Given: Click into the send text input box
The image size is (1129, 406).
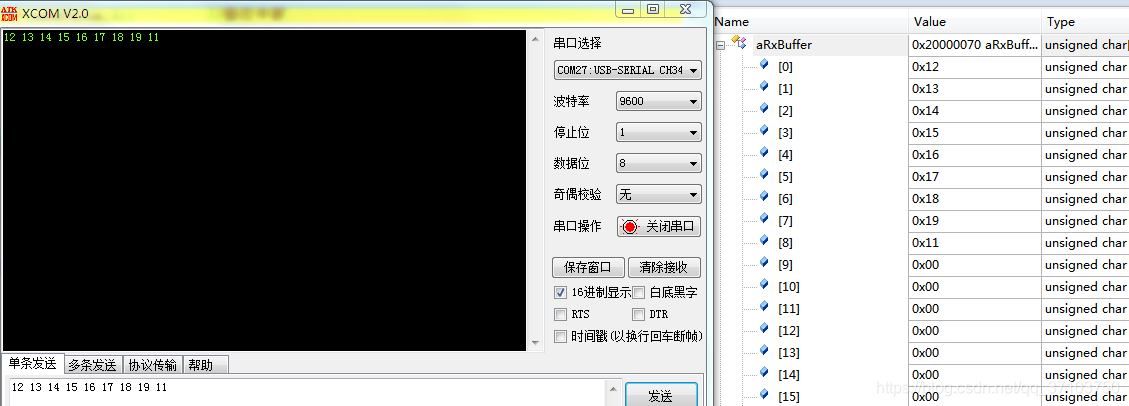Looking at the screenshot, I should [306, 392].
